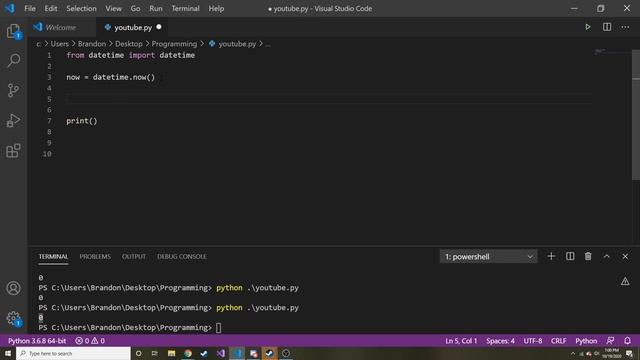Open the Accounts menu icon

[13, 288]
